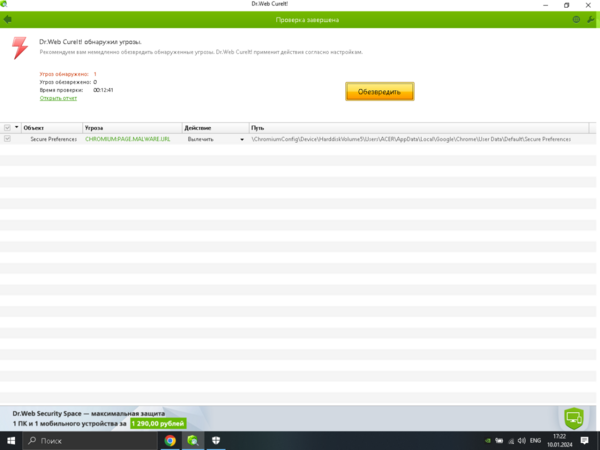Image resolution: width=600 pixels, height=450 pixels.
Task: Click the 1 290,00 рублей price button
Action: [x=158, y=424]
